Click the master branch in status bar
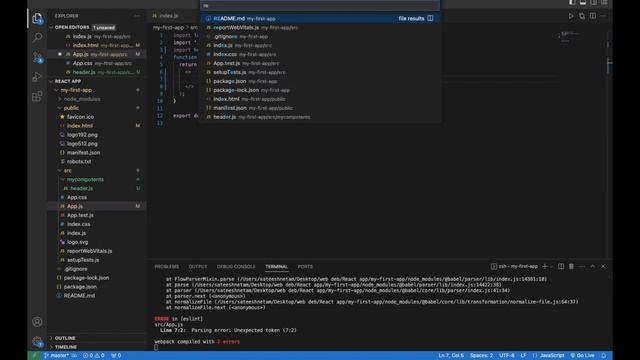 click(56, 356)
